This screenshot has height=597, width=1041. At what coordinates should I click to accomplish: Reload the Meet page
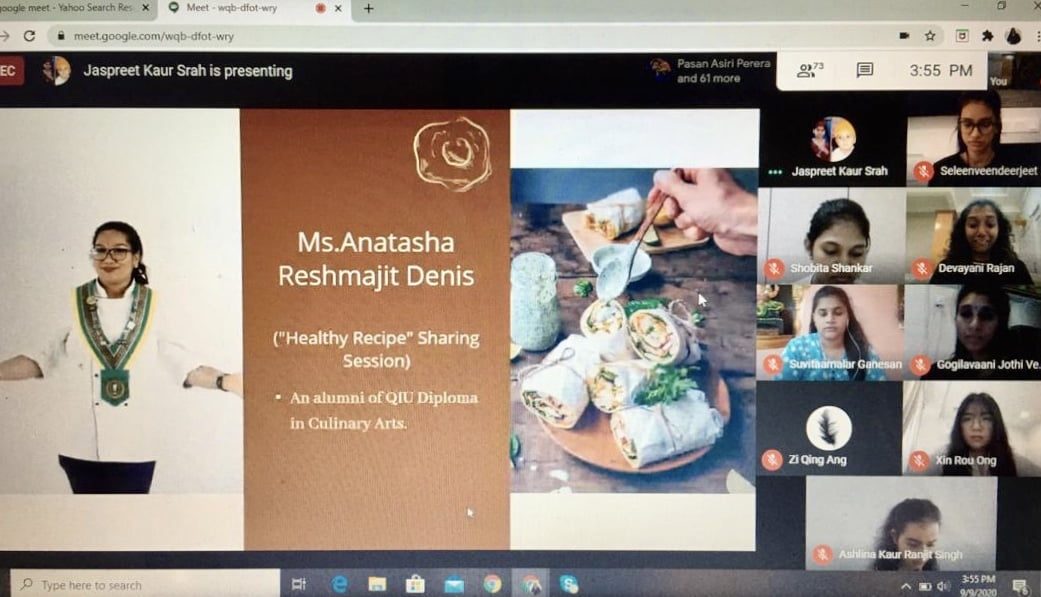29,35
